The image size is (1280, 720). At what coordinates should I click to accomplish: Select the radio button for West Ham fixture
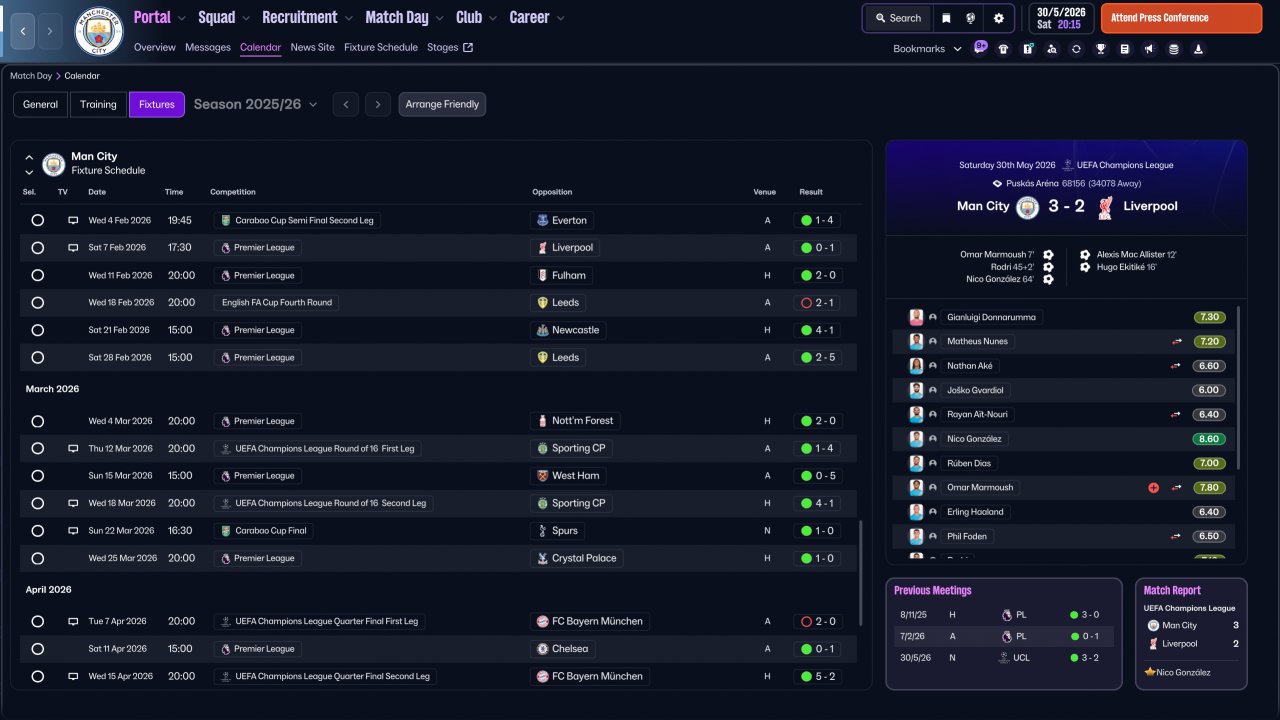pos(37,476)
